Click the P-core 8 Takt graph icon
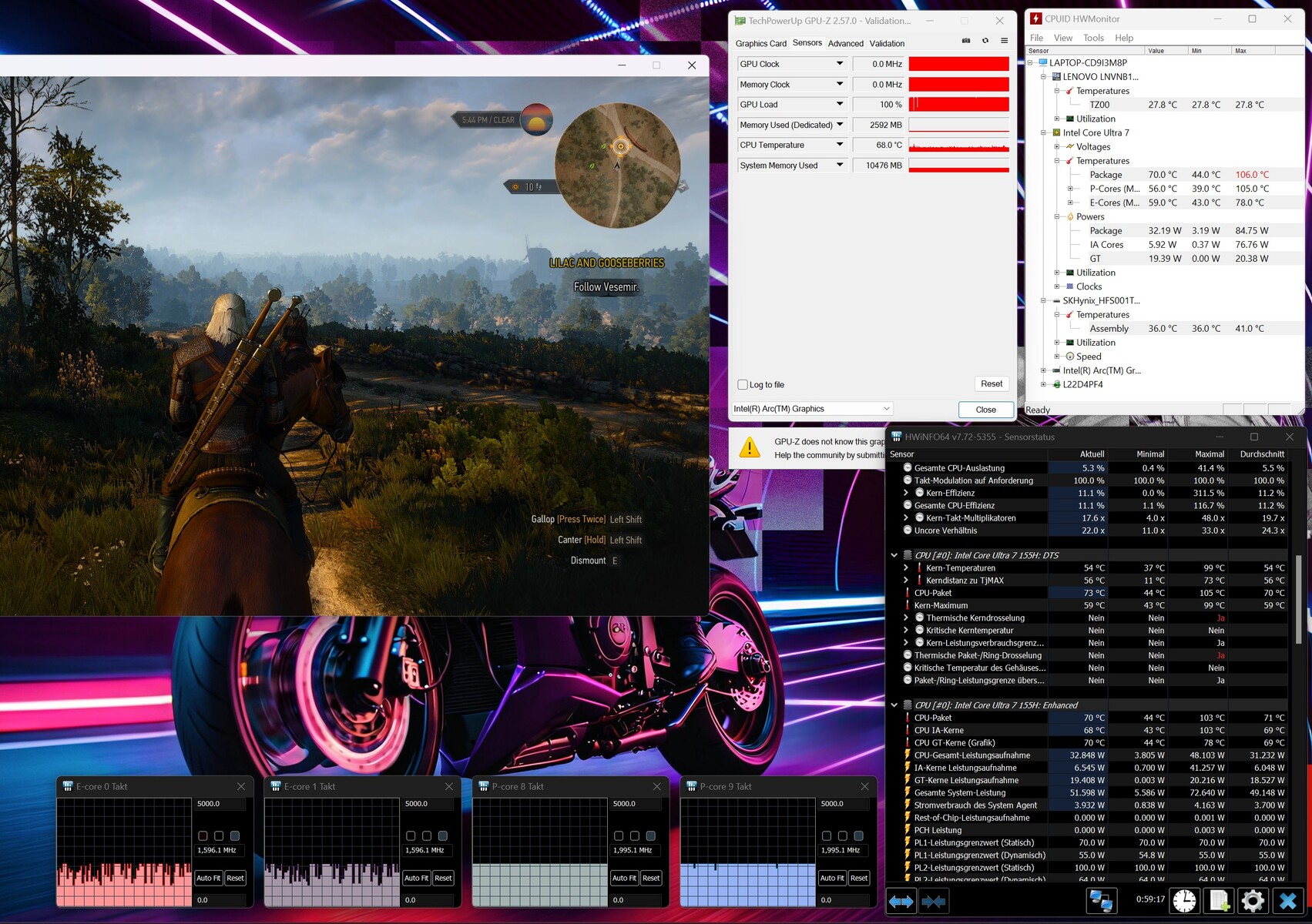The height and width of the screenshot is (924, 1312). (484, 786)
